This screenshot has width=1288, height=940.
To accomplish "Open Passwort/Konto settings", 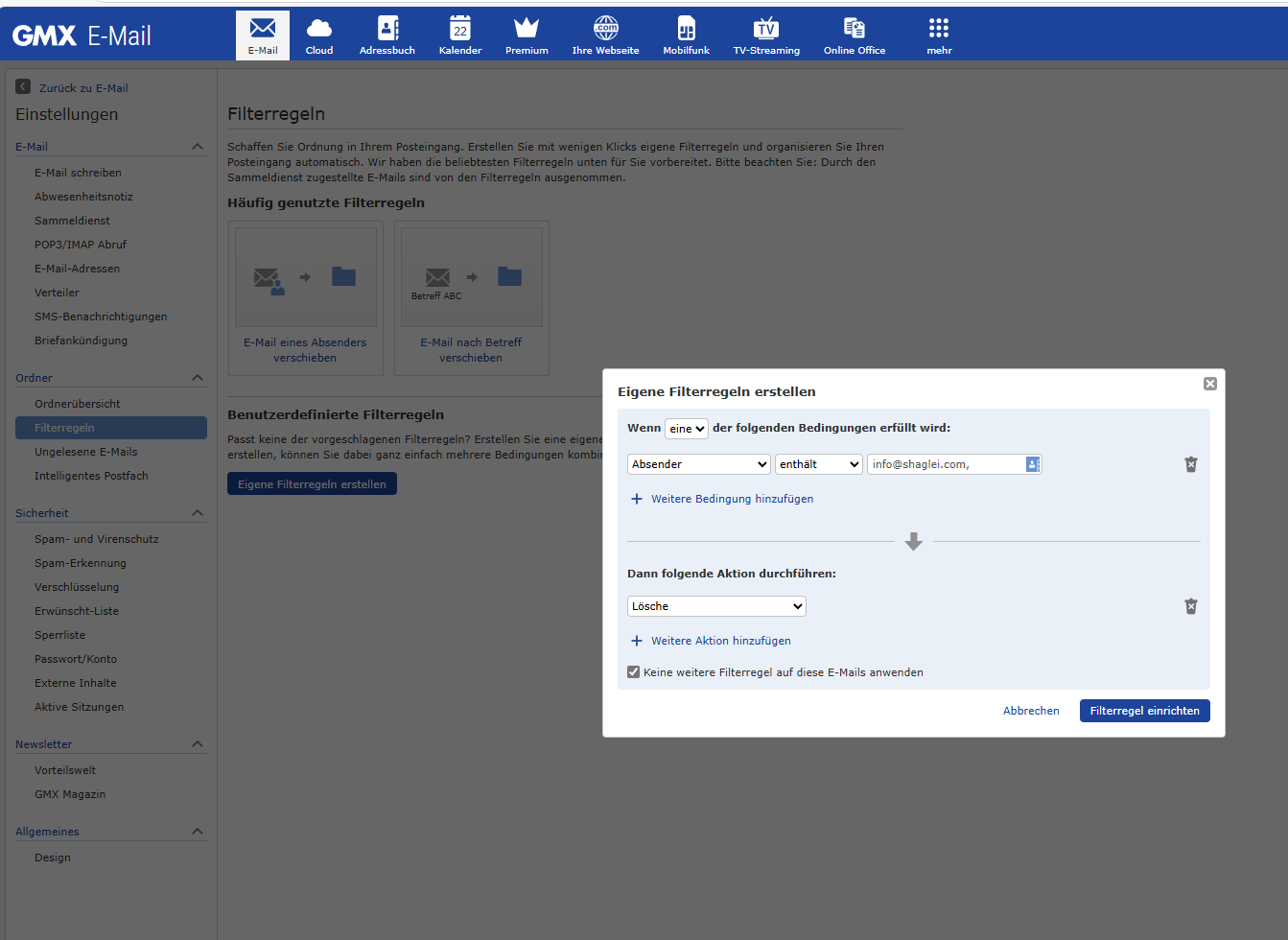I will 76,659.
